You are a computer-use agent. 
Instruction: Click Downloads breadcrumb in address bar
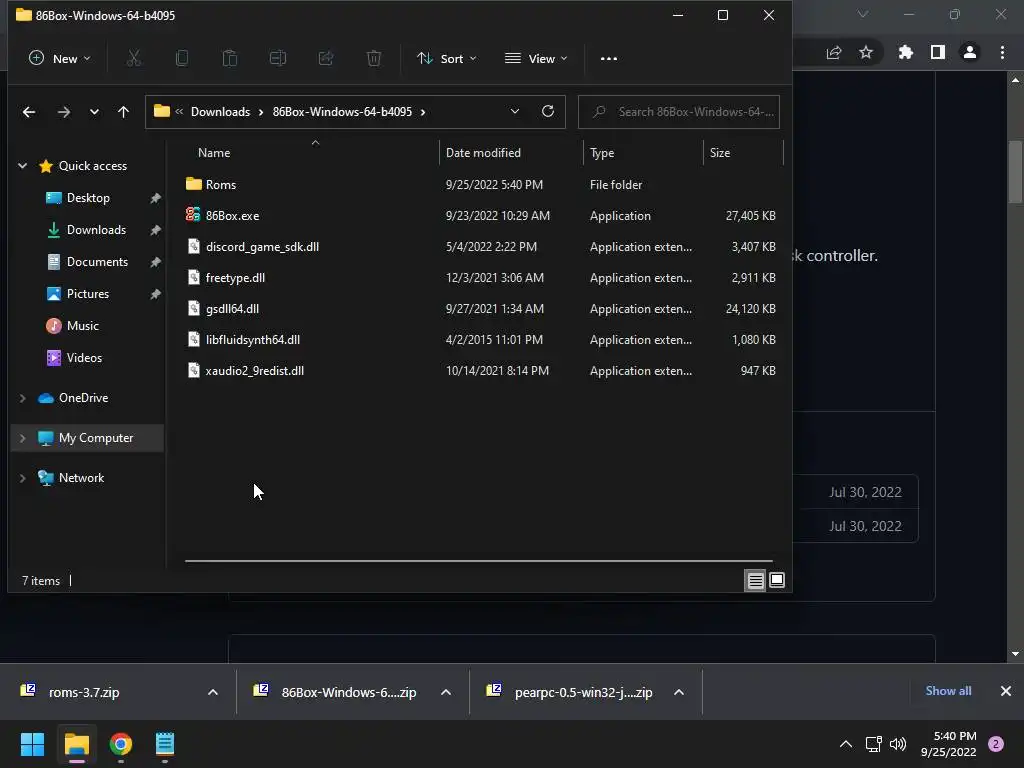pos(220,112)
